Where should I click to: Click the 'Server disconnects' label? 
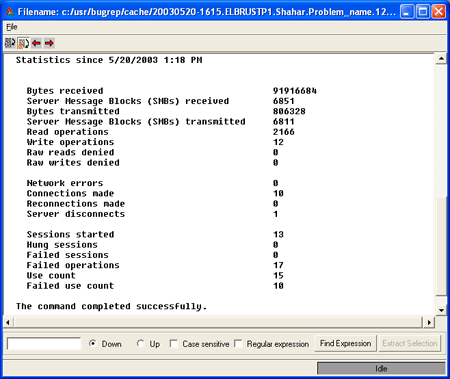76,214
